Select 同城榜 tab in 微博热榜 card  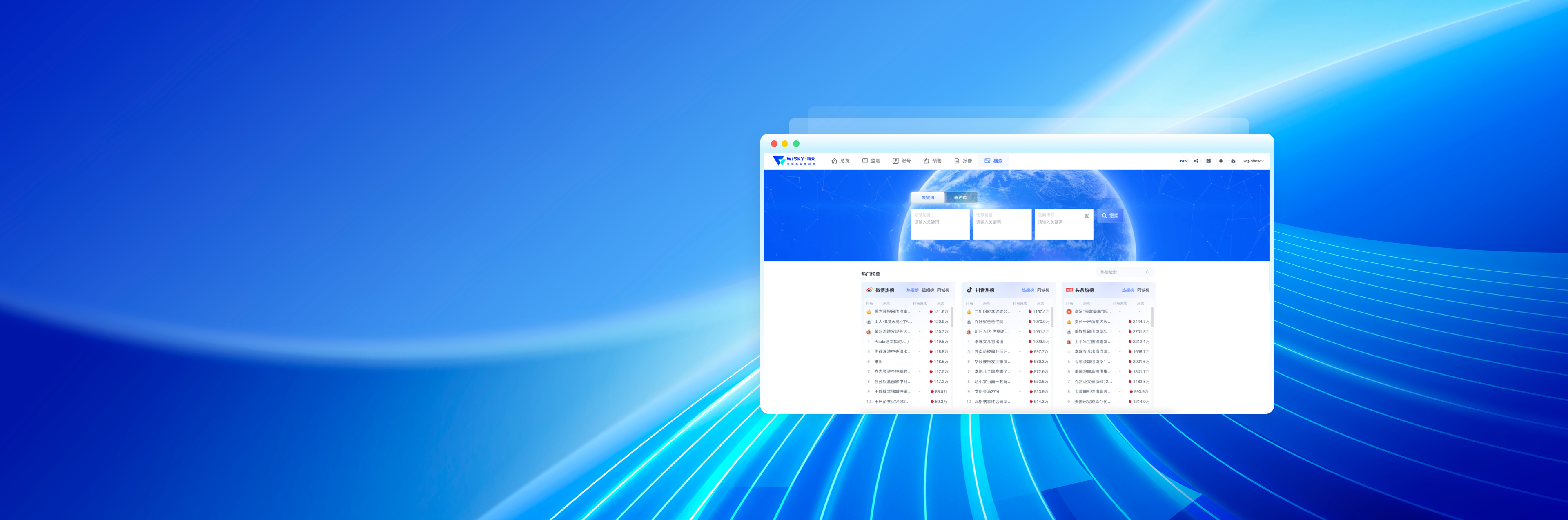click(942, 290)
